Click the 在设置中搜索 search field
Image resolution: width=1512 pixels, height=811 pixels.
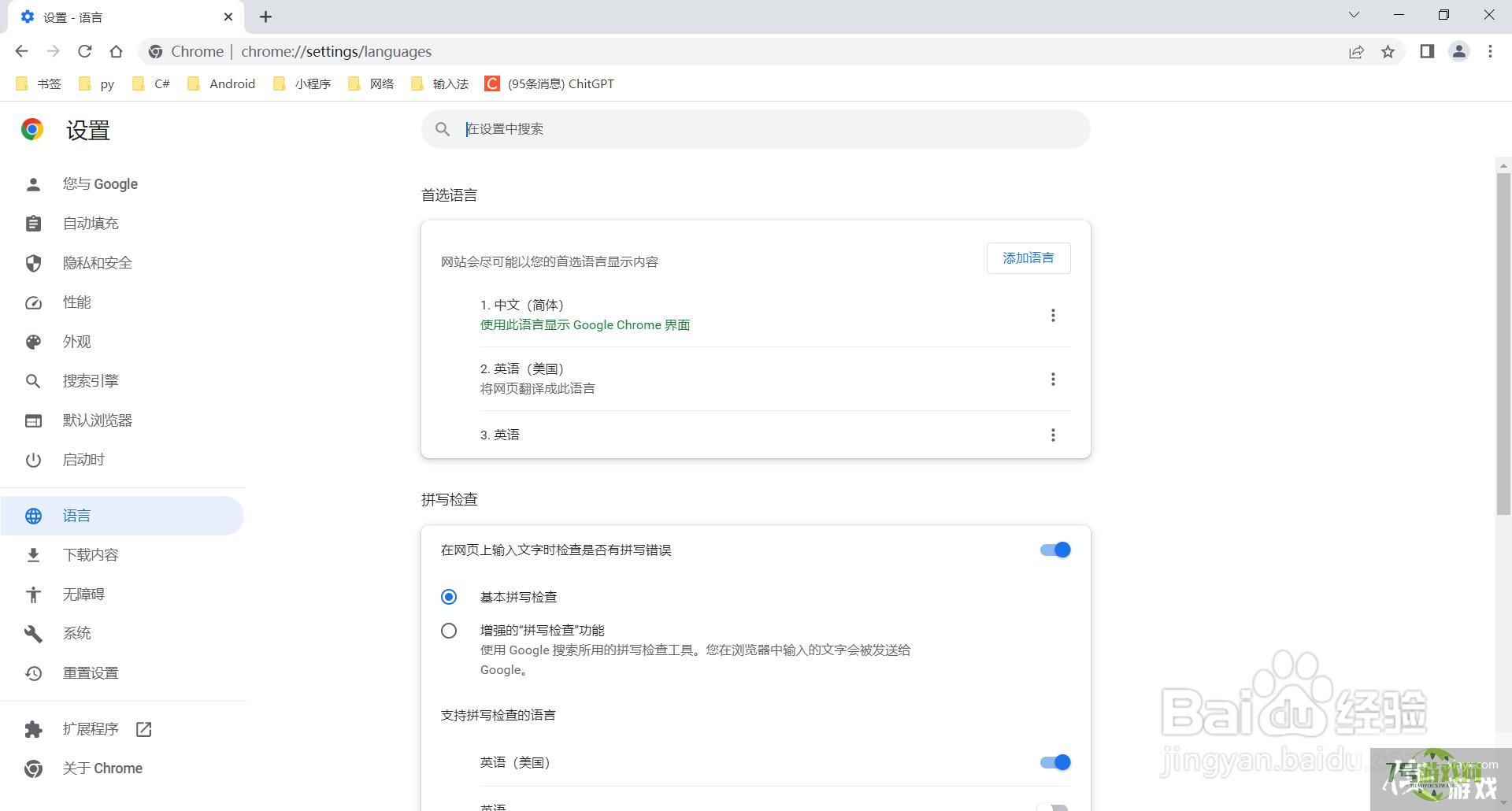click(x=756, y=129)
